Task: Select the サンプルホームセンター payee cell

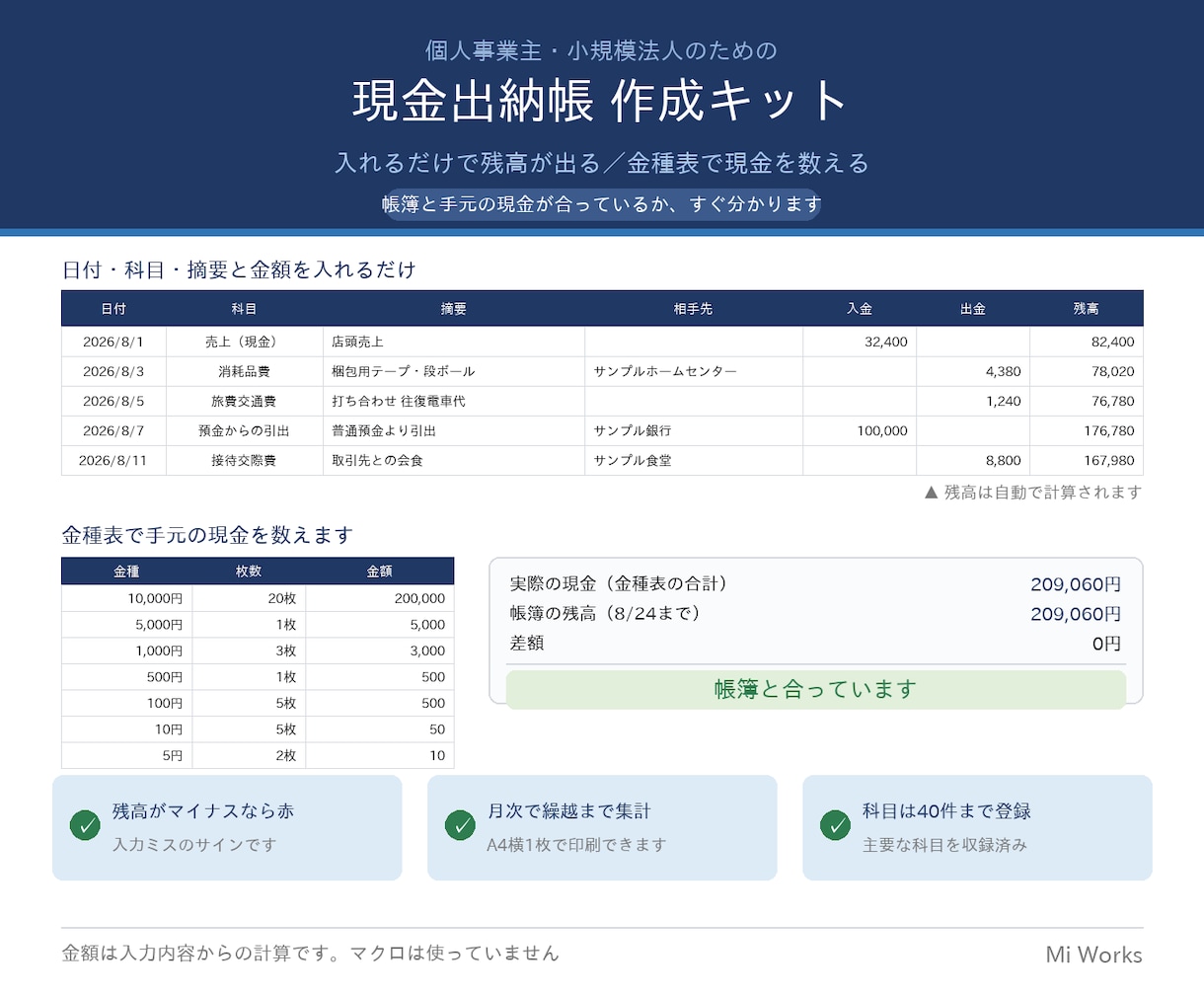Action: coord(694,371)
